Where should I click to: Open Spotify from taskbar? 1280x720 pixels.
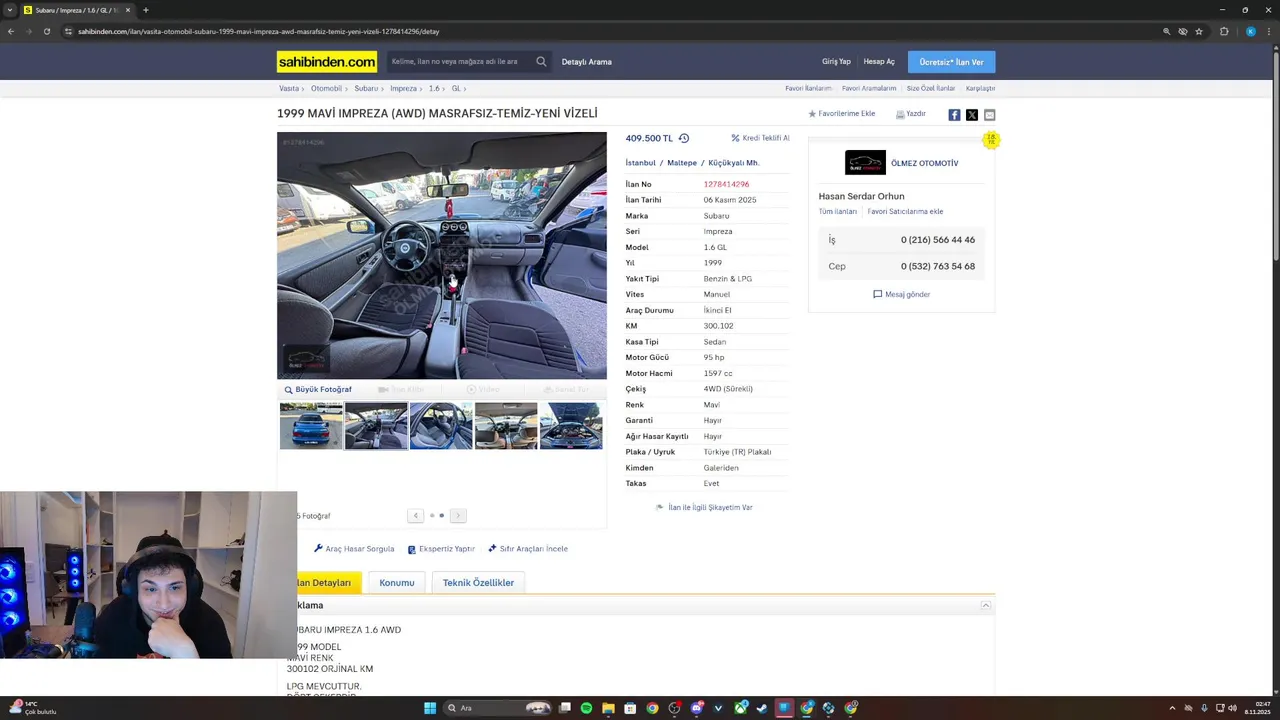(x=586, y=708)
